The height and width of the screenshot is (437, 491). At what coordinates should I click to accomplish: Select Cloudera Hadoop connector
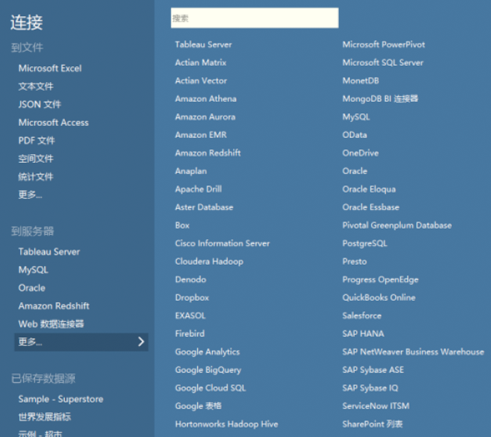(x=209, y=261)
